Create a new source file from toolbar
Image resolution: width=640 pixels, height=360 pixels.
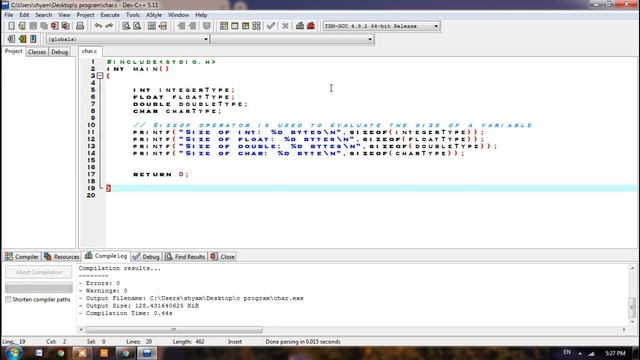click(11, 26)
